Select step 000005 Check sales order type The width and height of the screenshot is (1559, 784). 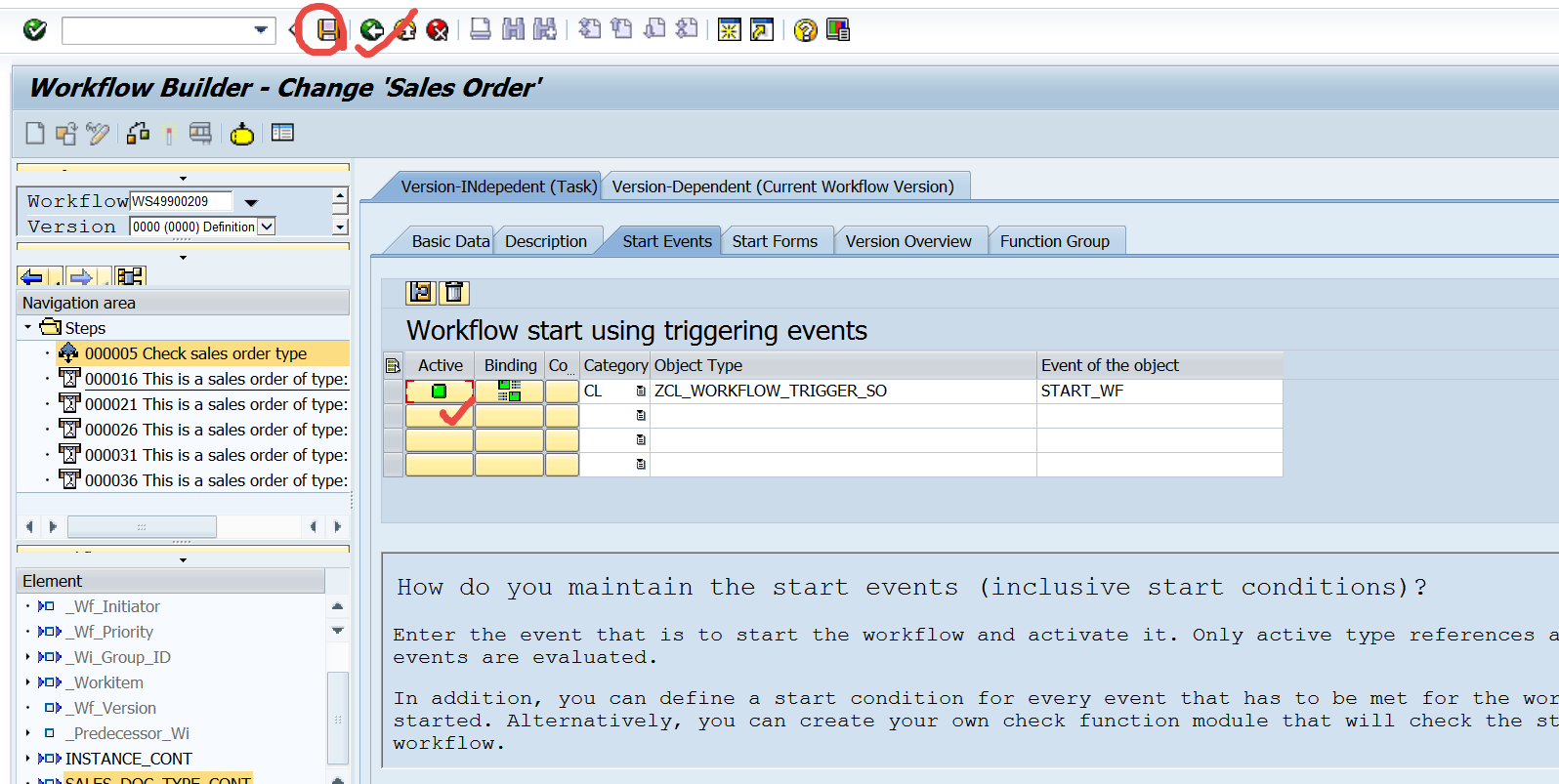point(195,353)
